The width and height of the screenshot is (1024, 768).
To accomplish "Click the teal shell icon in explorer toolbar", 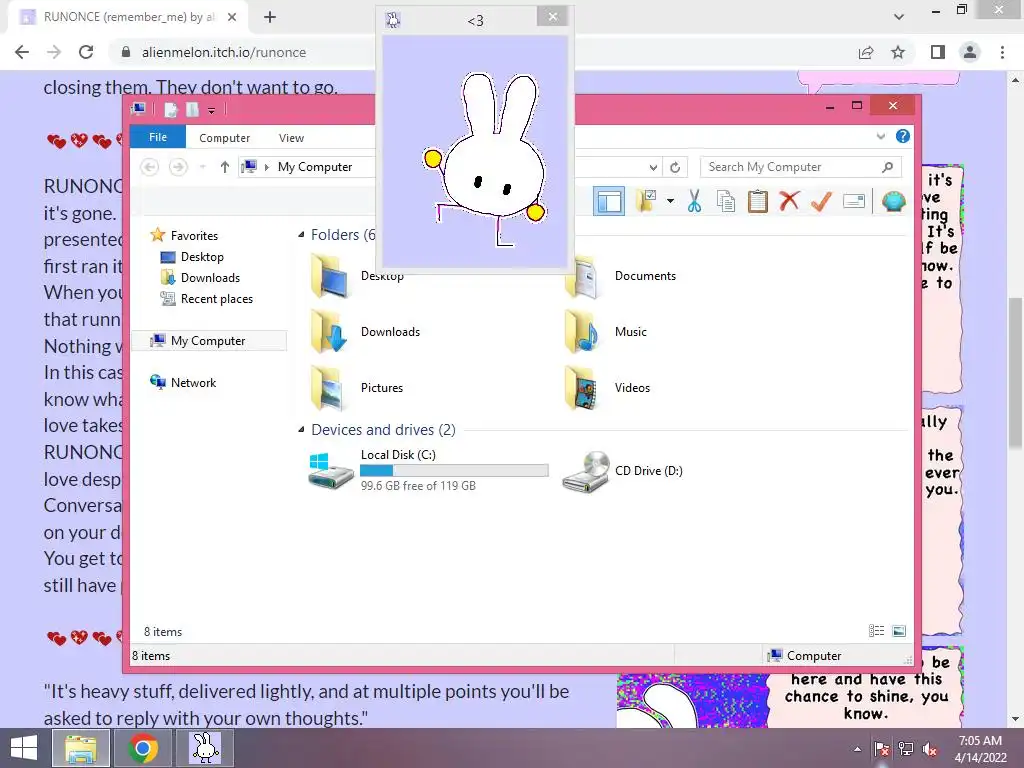I will point(893,201).
